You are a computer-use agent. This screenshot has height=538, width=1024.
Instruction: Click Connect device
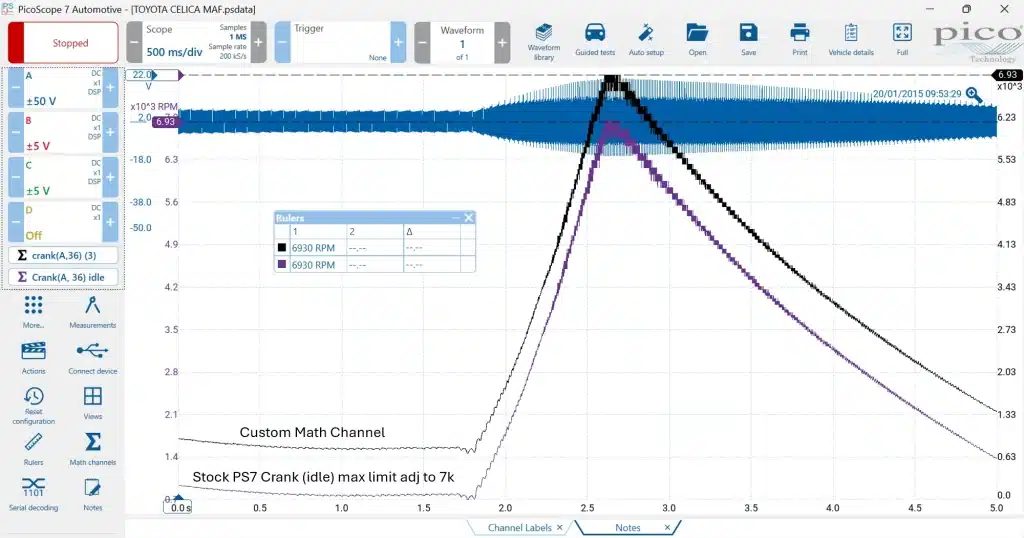pyautogui.click(x=92, y=358)
